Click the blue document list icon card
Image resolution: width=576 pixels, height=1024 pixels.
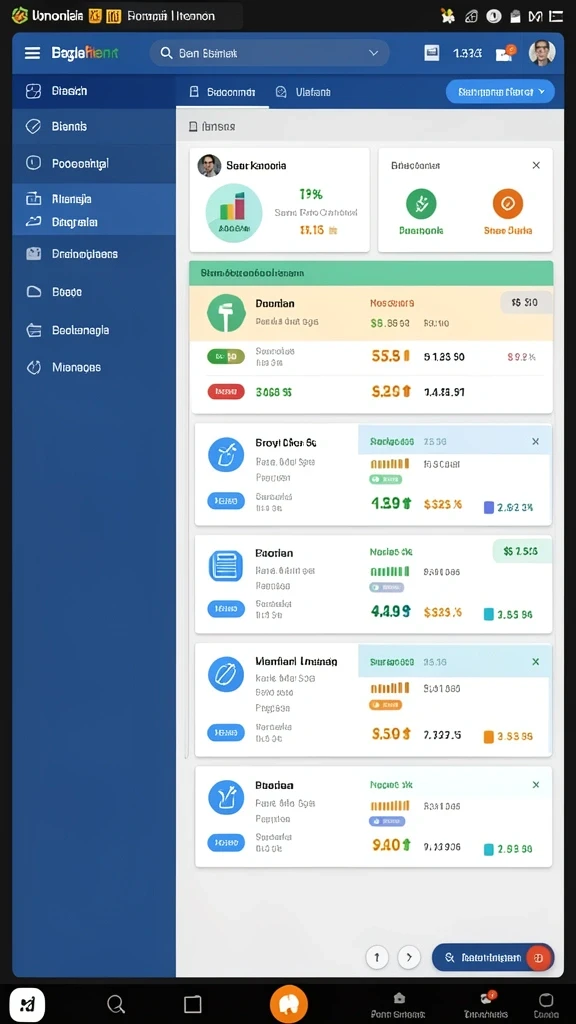pyautogui.click(x=225, y=566)
